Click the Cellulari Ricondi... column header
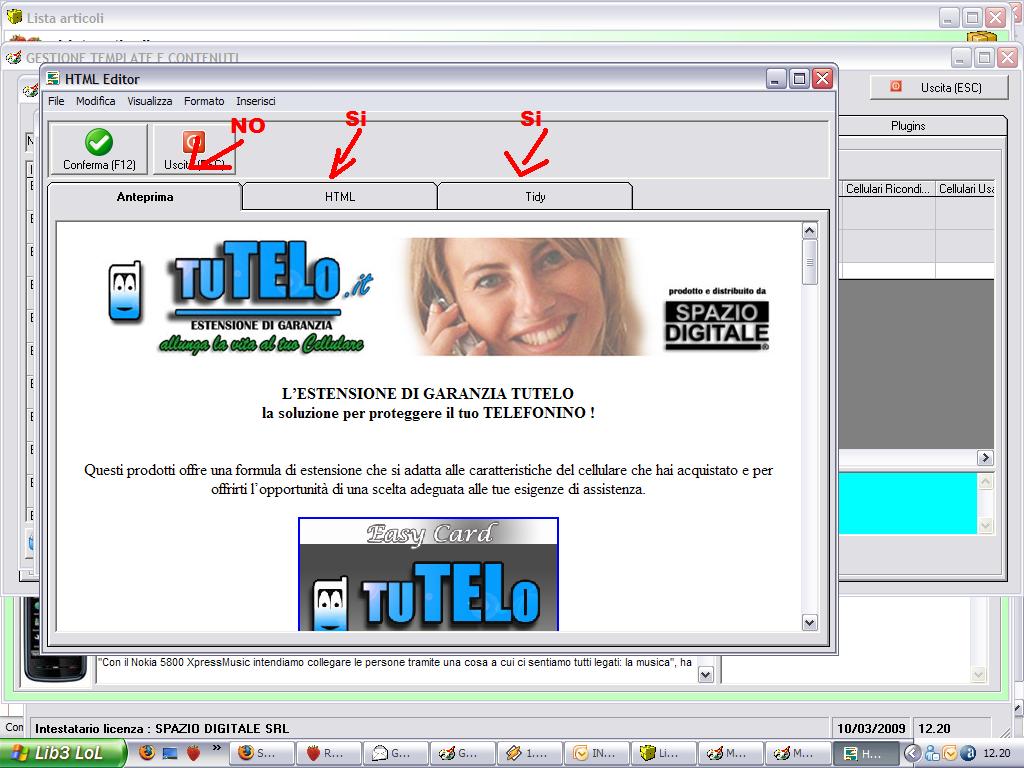The image size is (1024, 768). tap(887, 189)
